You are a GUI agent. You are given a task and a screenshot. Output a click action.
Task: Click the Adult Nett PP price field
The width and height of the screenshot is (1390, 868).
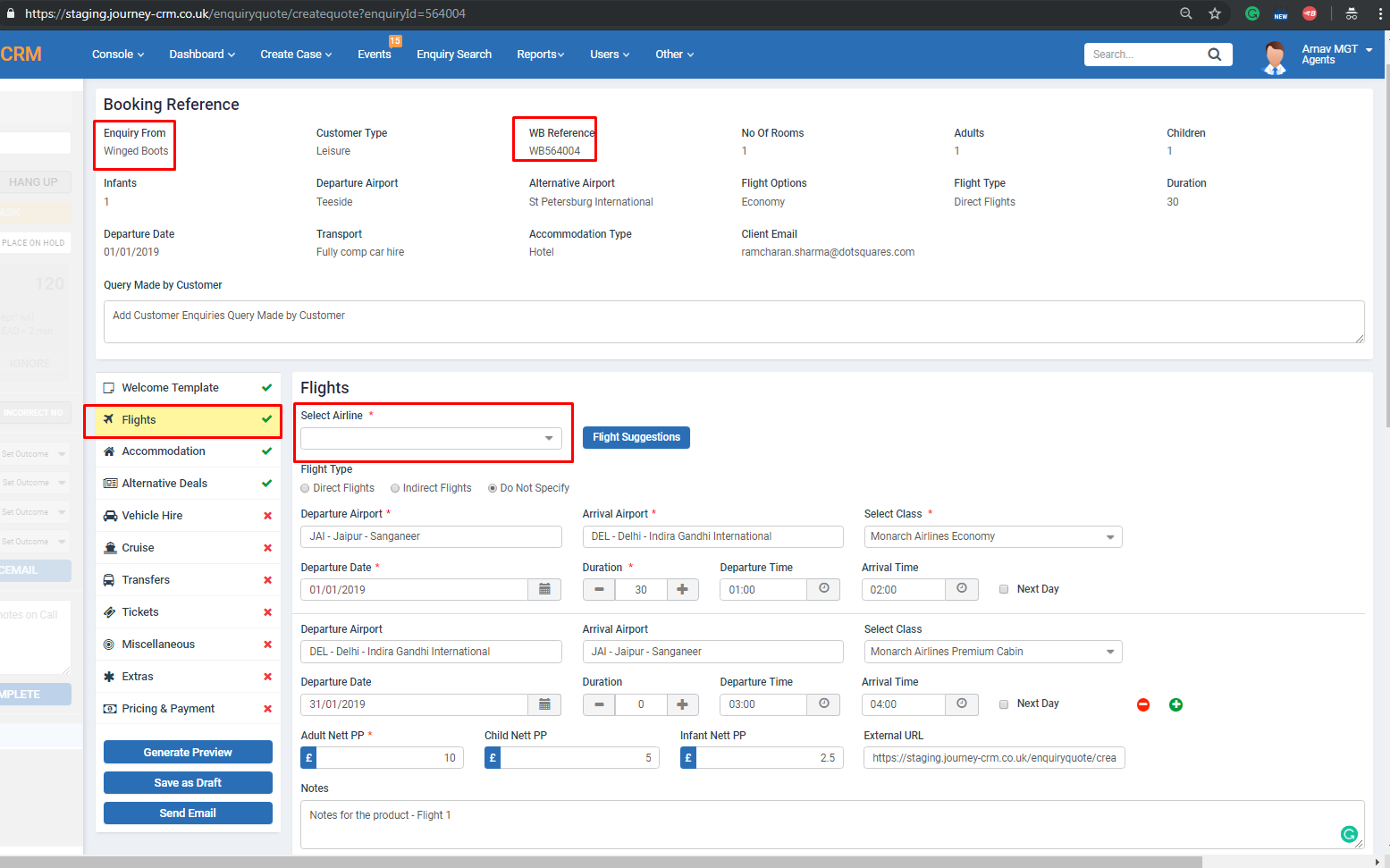click(389, 758)
